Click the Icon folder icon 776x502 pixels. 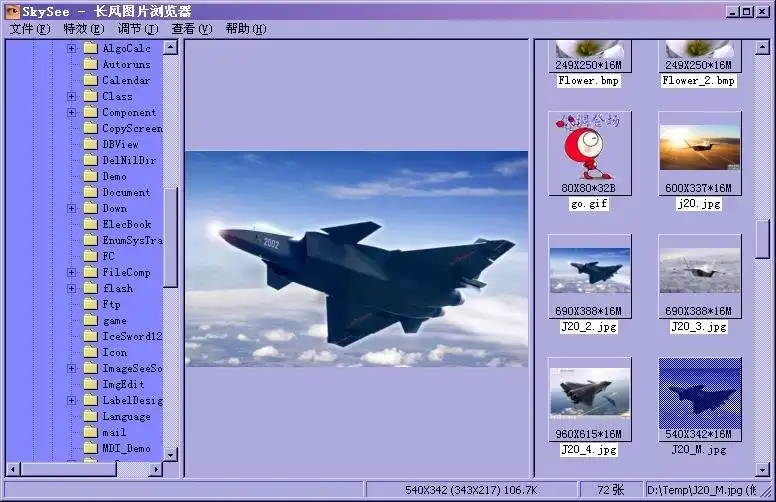[91, 352]
